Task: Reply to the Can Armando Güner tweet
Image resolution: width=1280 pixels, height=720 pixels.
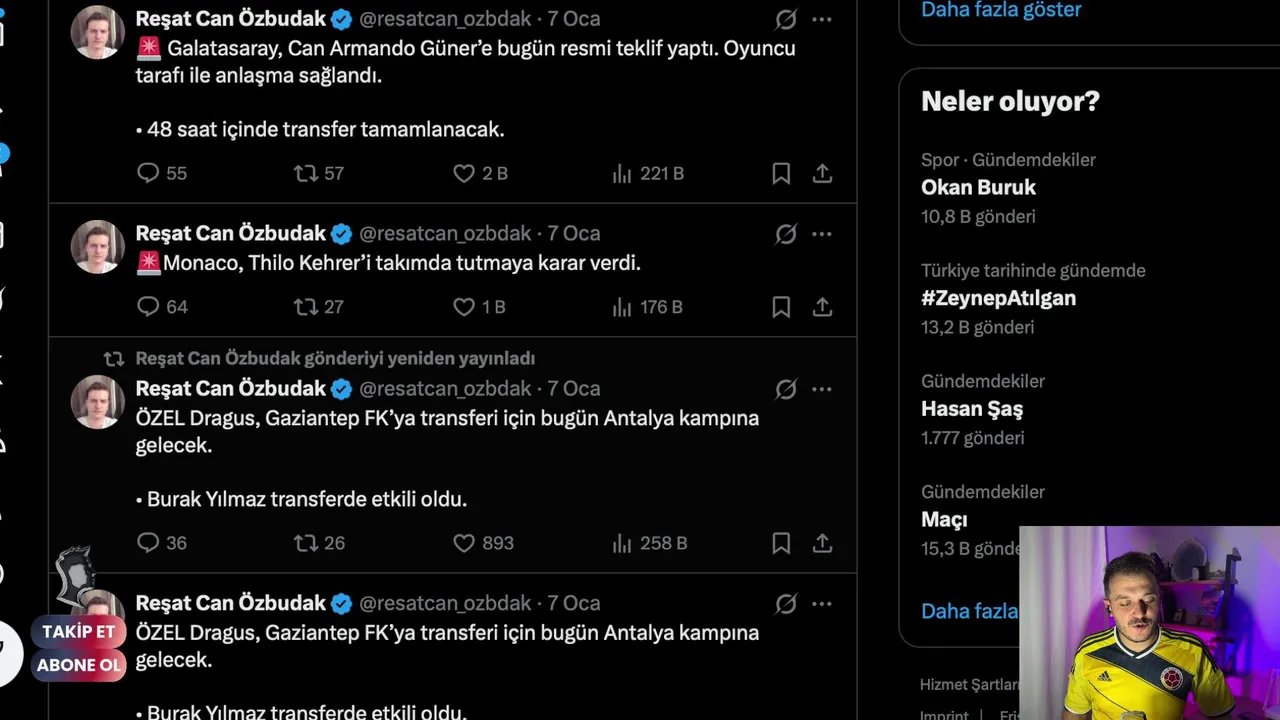Action: coord(148,173)
